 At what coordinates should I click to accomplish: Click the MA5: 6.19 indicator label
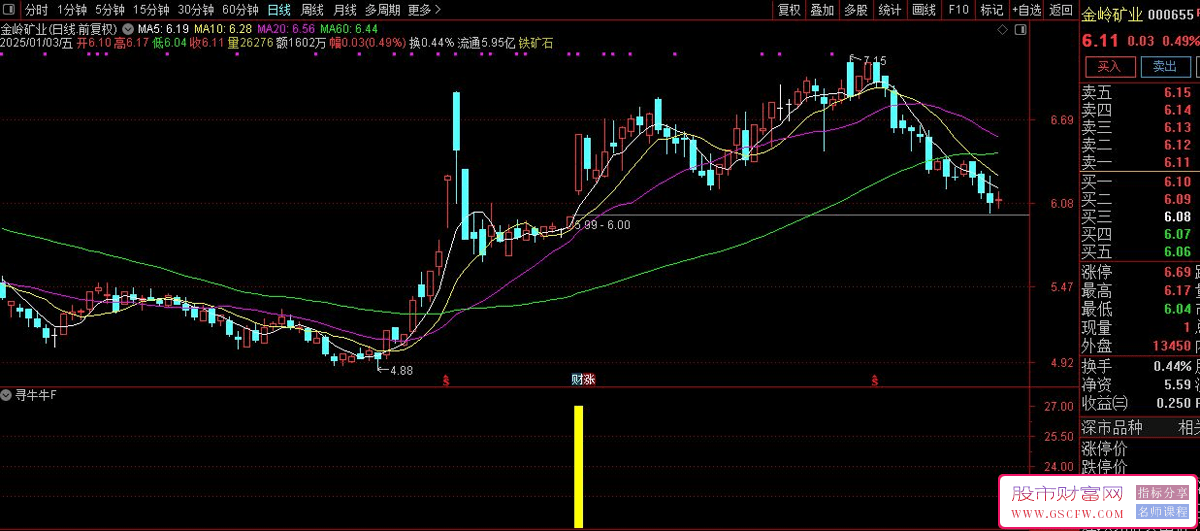[161, 30]
